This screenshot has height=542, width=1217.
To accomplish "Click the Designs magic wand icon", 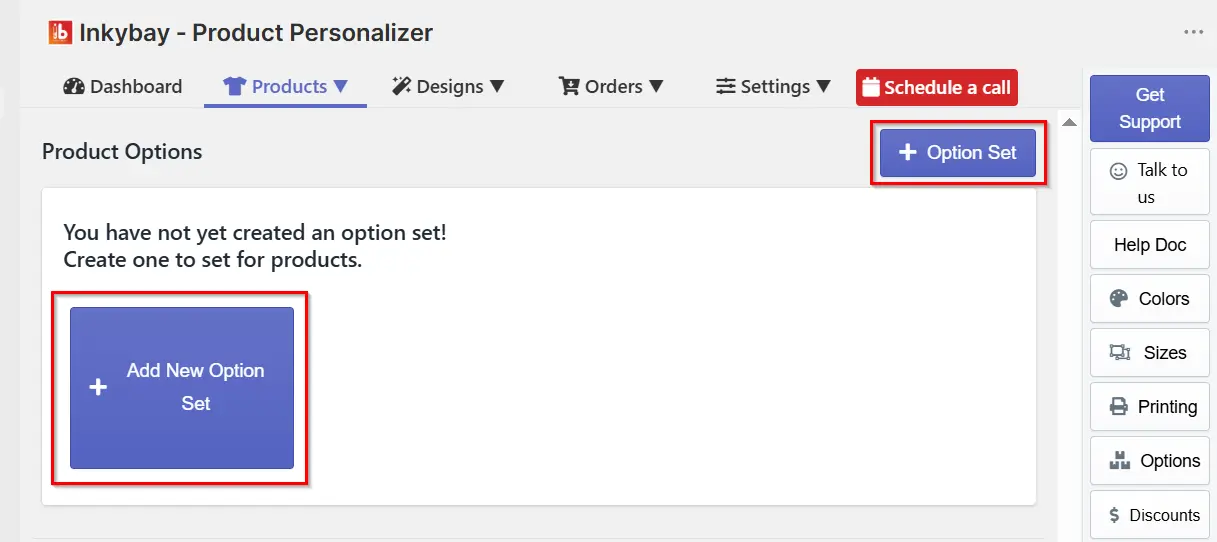I will pos(402,86).
